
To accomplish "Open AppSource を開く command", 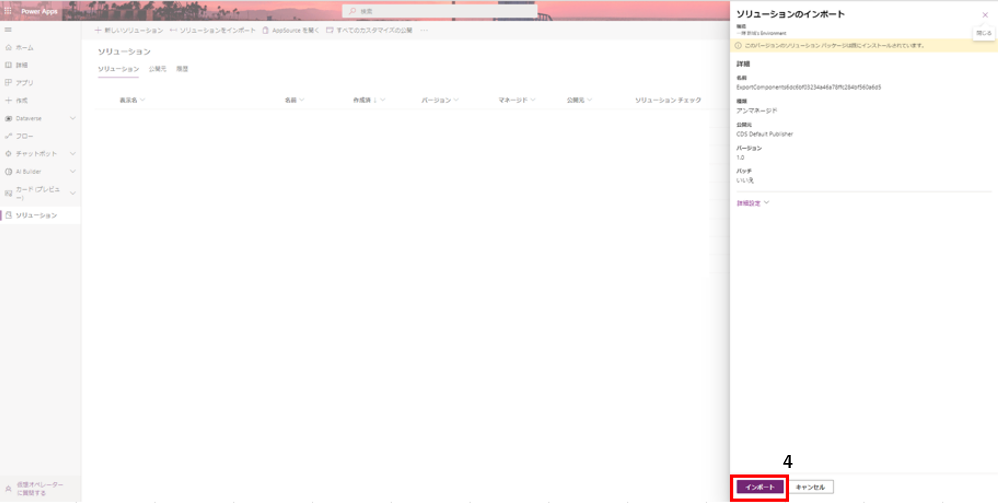I will pyautogui.click(x=291, y=30).
